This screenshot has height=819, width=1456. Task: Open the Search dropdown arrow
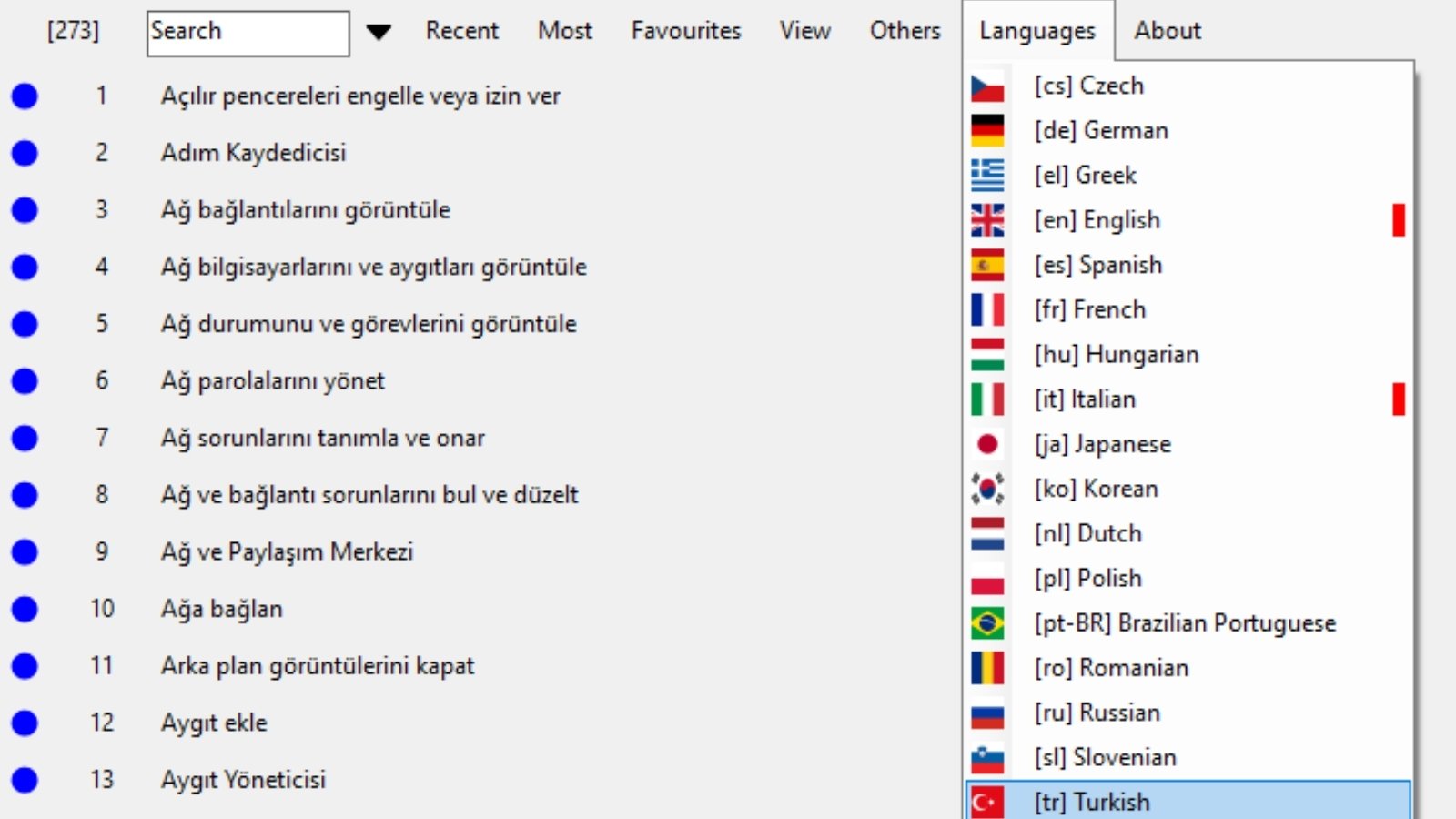pos(379,33)
